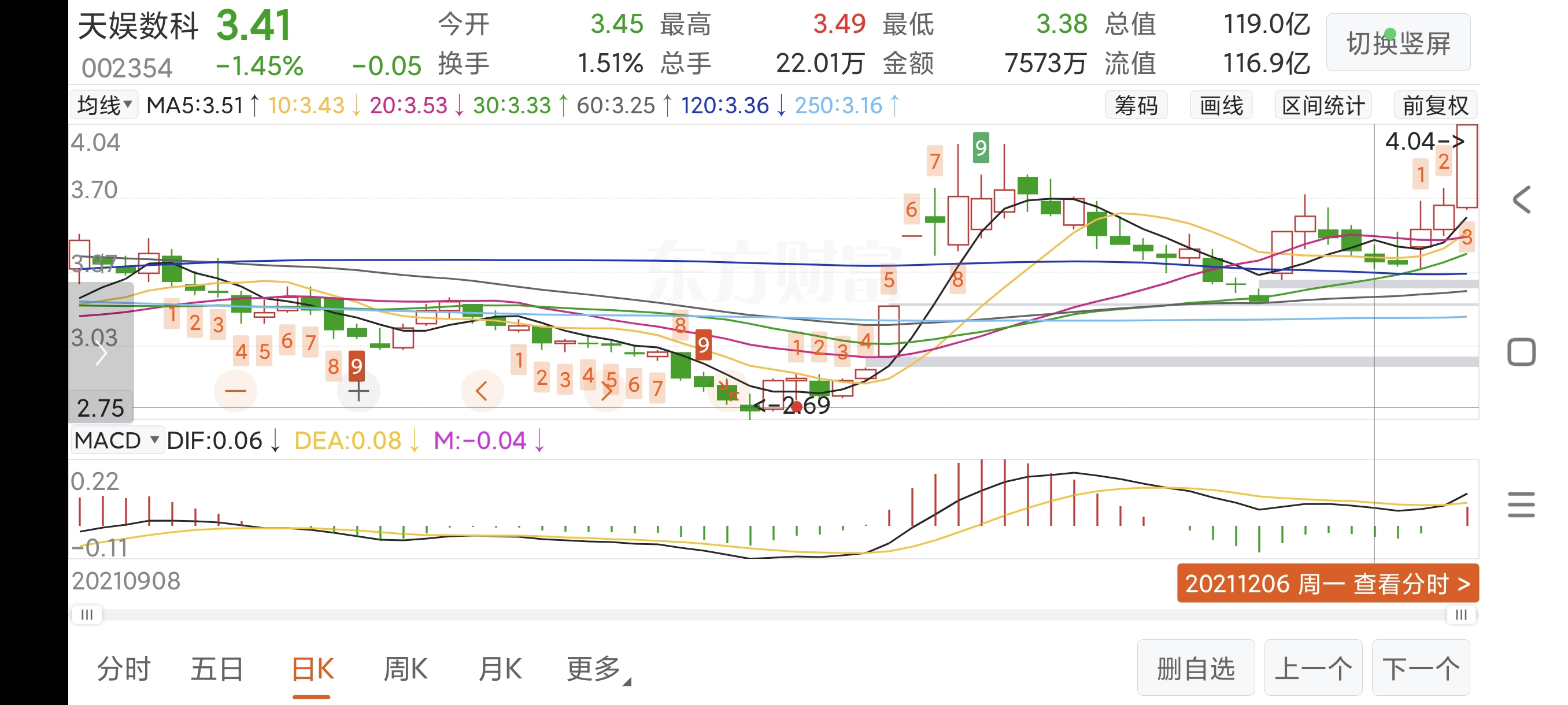1568x705 pixels.
Task: Tap Android back arrow navigation icon
Action: tap(1521, 199)
